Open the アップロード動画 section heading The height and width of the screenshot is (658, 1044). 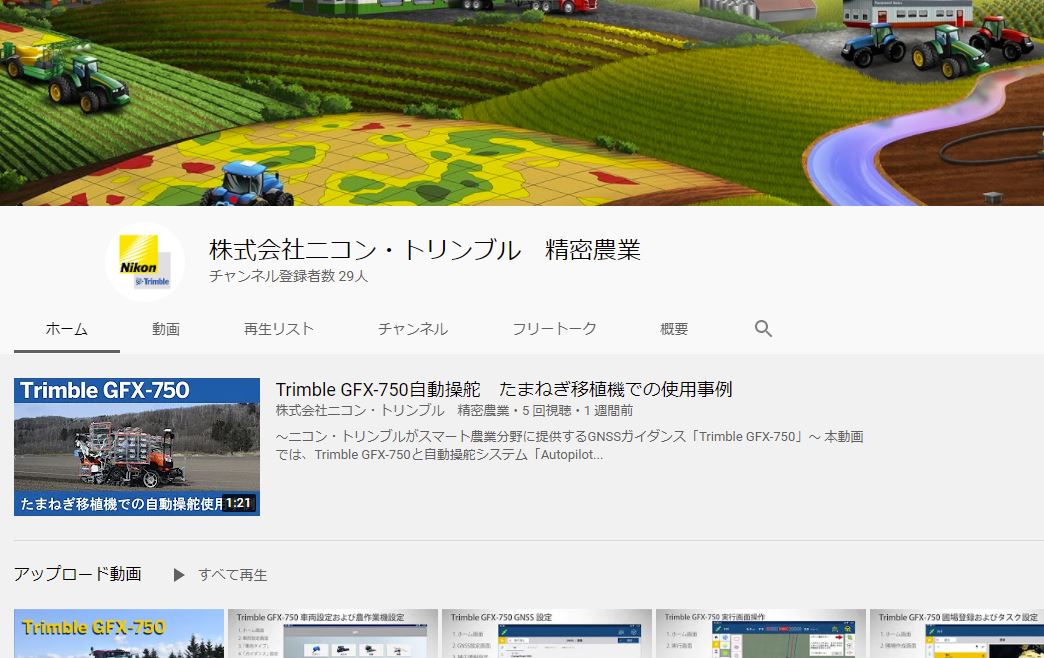[x=78, y=574]
